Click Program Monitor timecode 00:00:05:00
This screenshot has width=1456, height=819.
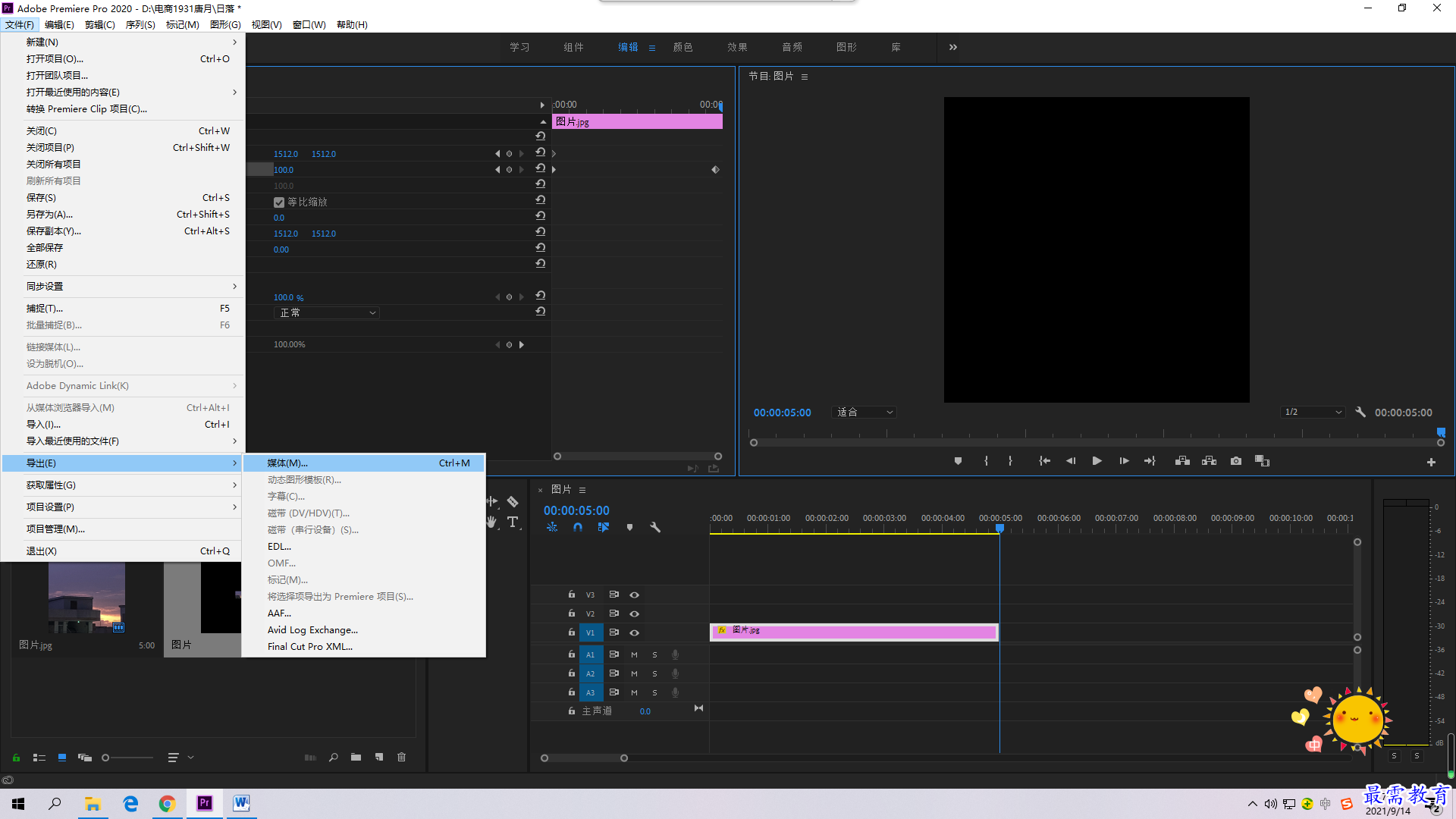pos(782,413)
